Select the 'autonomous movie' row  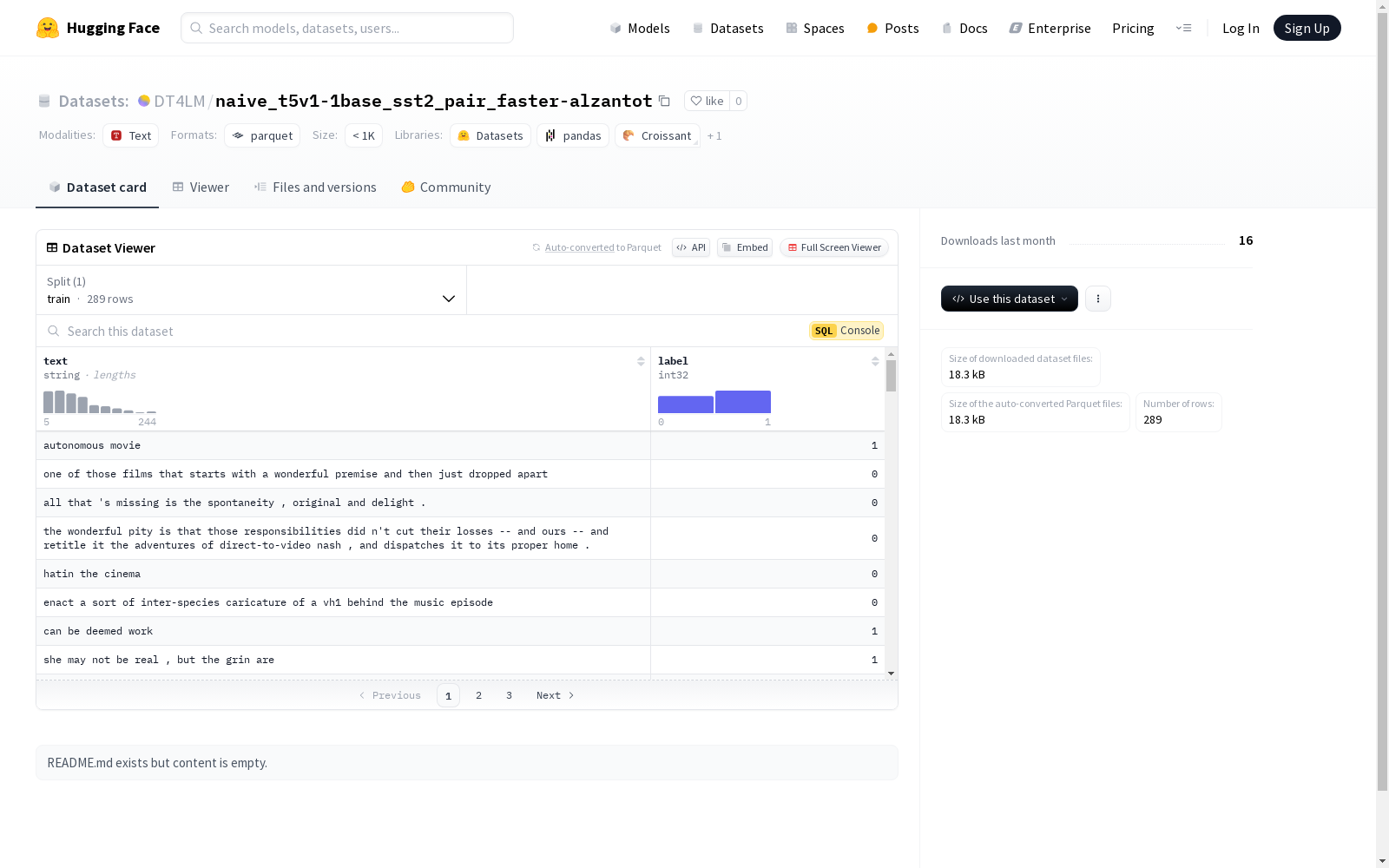pyautogui.click(x=460, y=445)
